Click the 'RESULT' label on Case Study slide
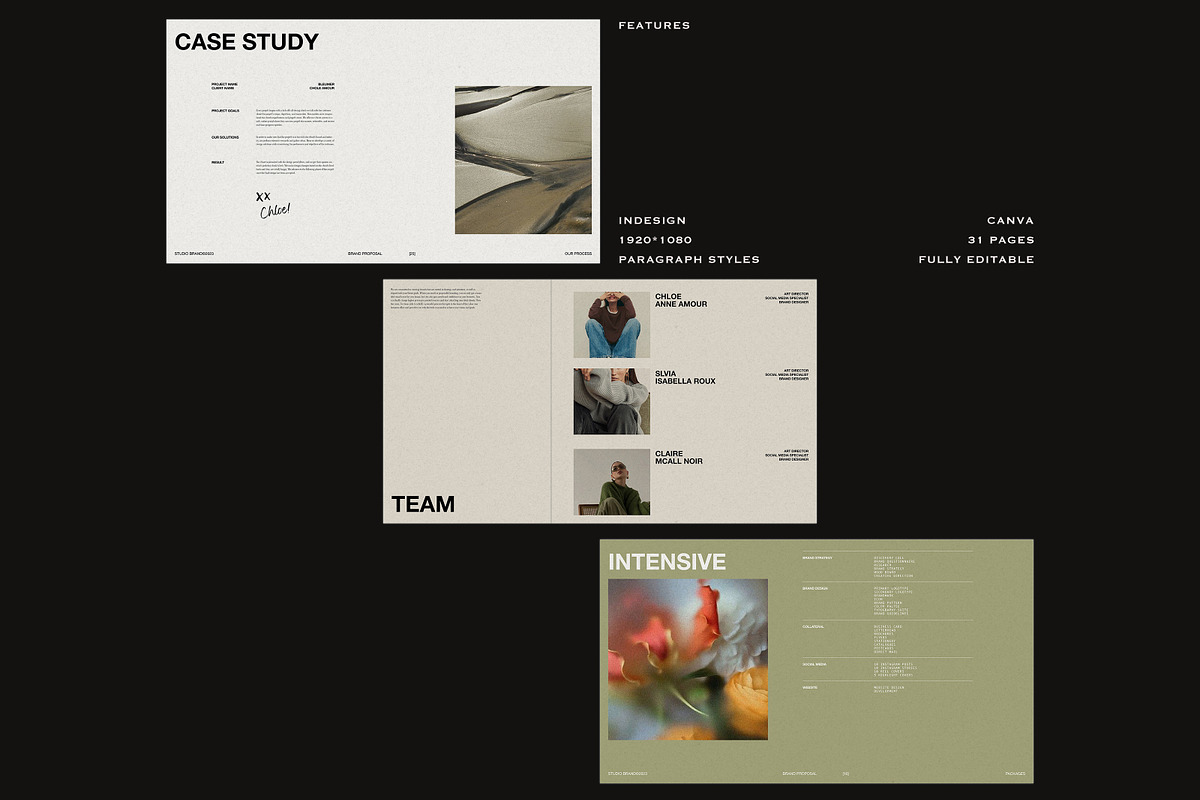 tap(218, 162)
